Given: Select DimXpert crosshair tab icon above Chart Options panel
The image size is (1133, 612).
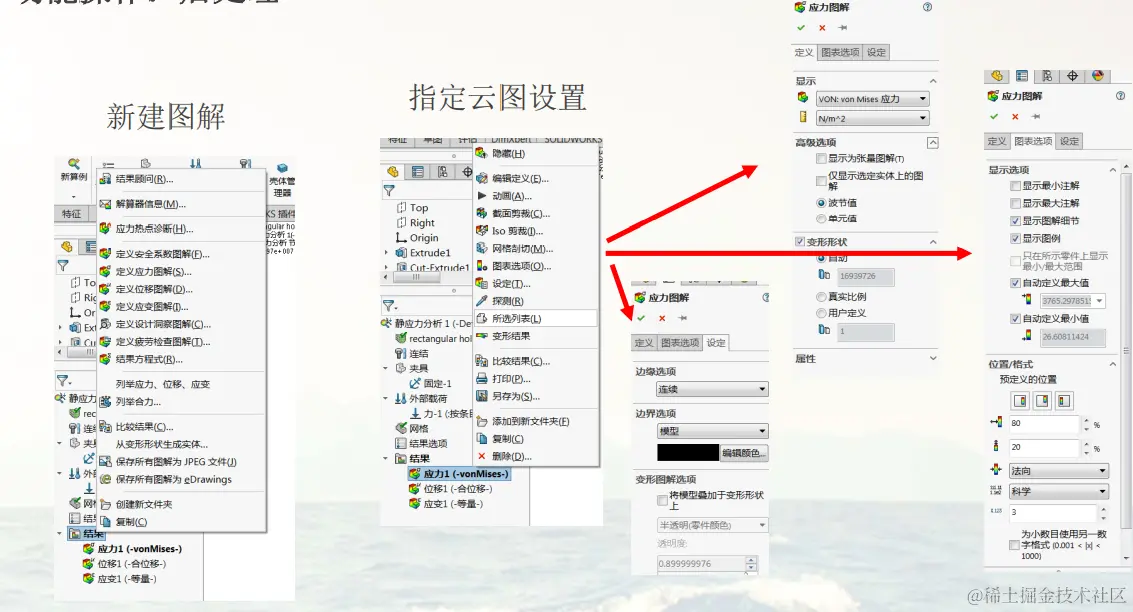Looking at the screenshot, I should click(x=1072, y=76).
